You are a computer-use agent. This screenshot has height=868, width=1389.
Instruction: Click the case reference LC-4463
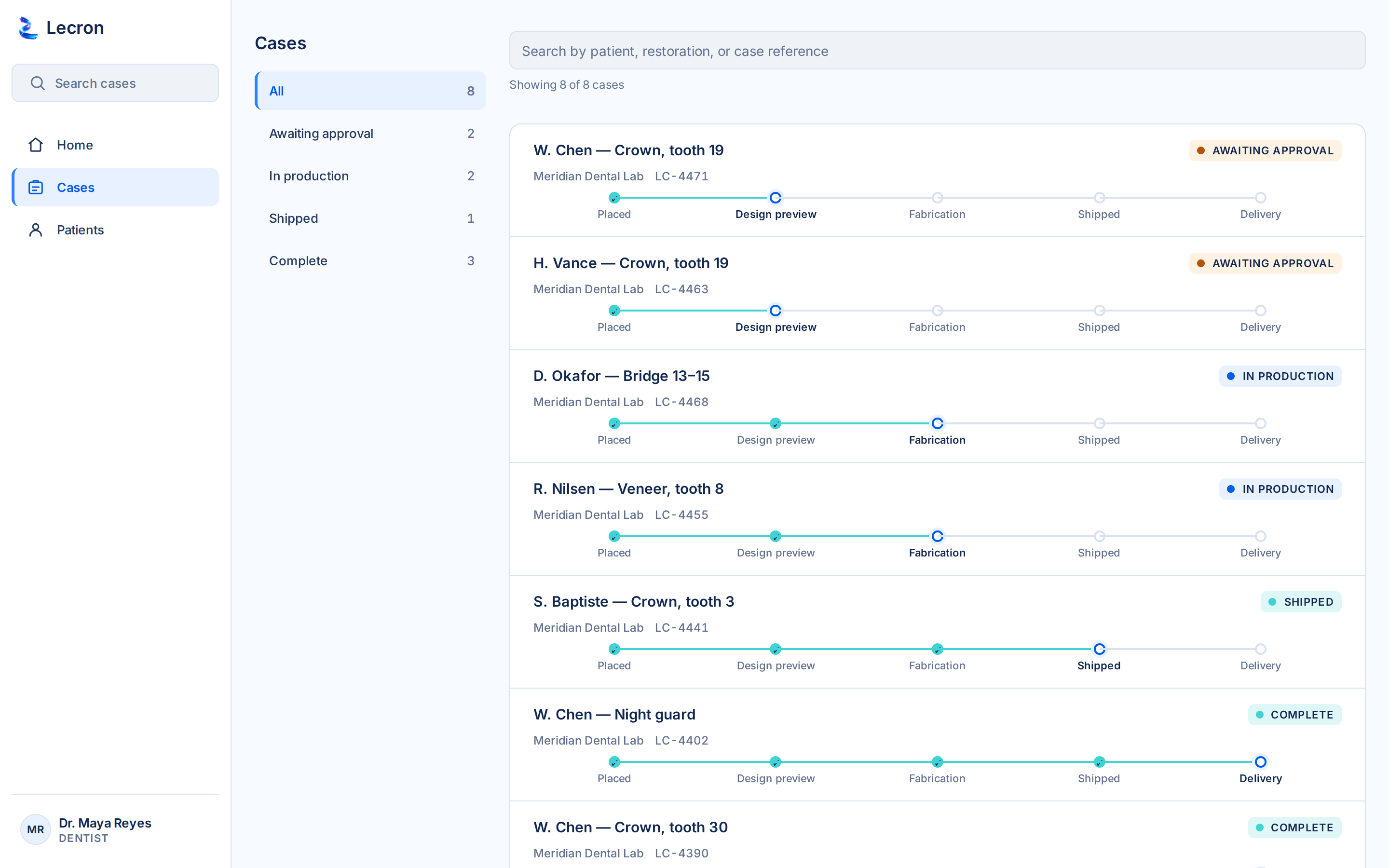[x=681, y=289]
